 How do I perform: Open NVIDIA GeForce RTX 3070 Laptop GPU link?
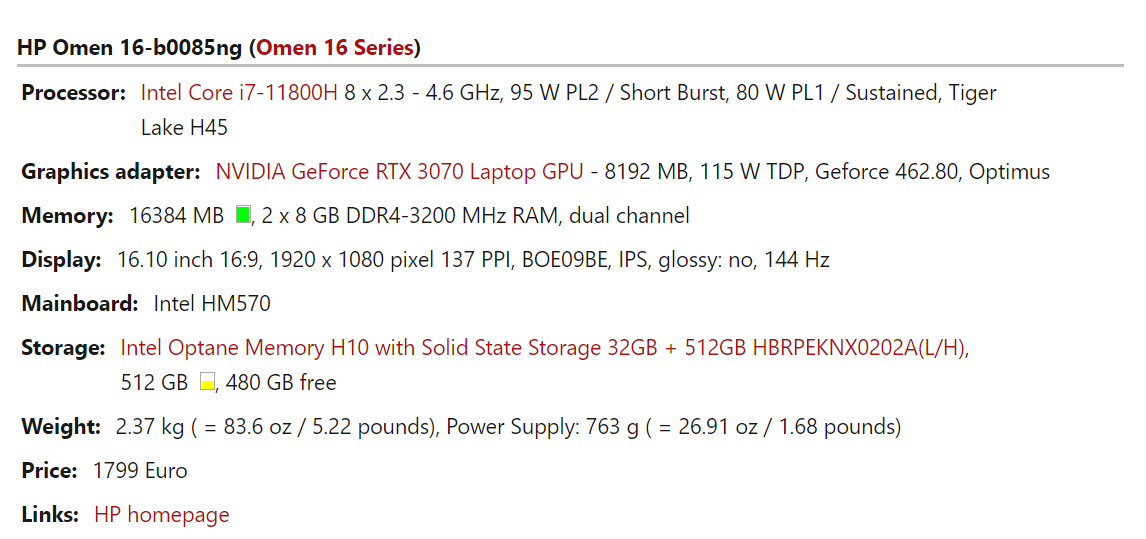[399, 171]
